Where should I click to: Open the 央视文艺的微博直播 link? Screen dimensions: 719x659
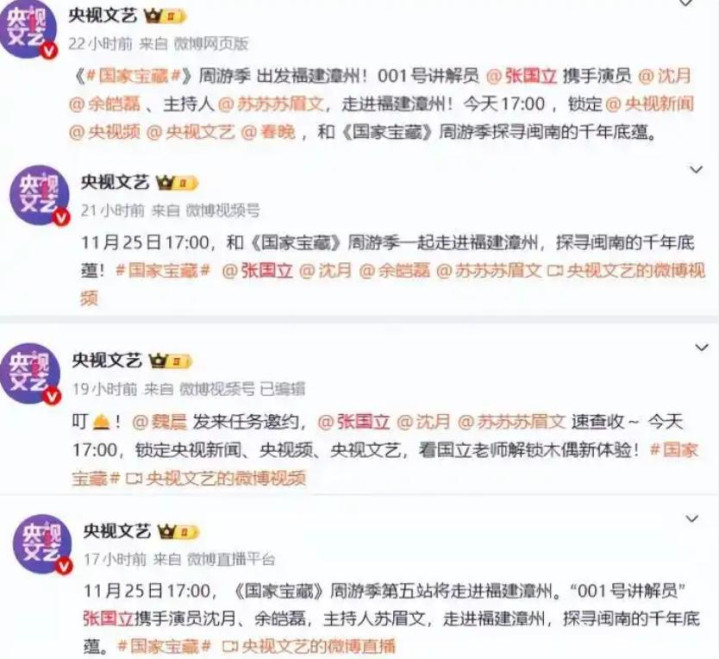[x=308, y=646]
